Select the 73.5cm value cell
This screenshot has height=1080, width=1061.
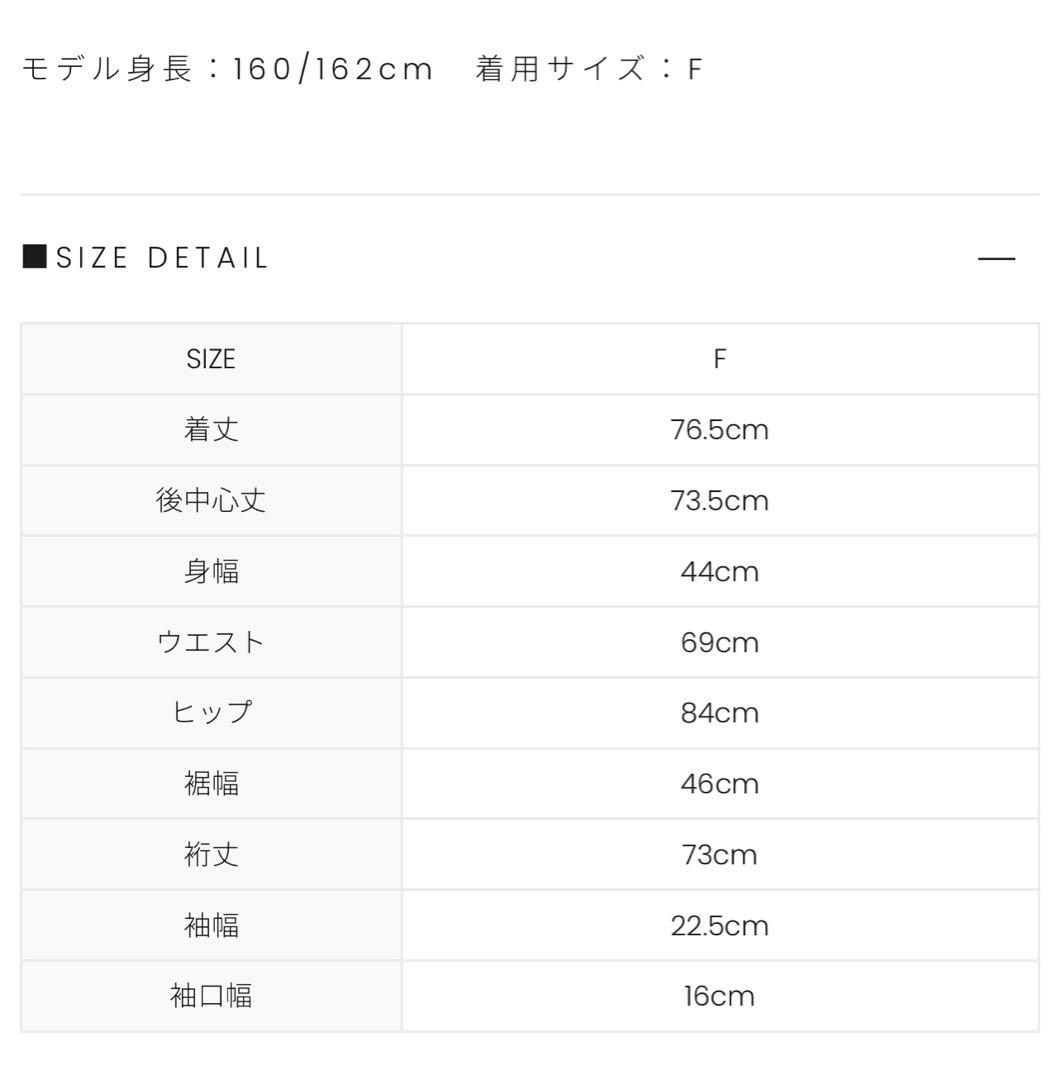tap(719, 501)
